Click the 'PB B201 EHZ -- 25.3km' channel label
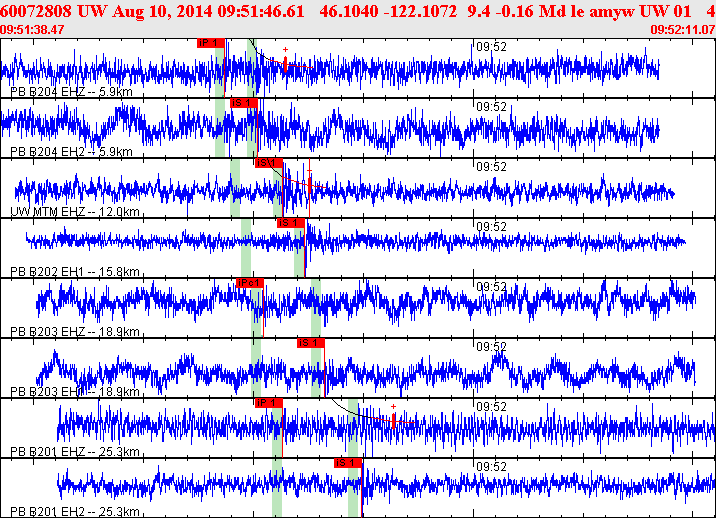Screen dimensions: 716x518 coord(75,452)
